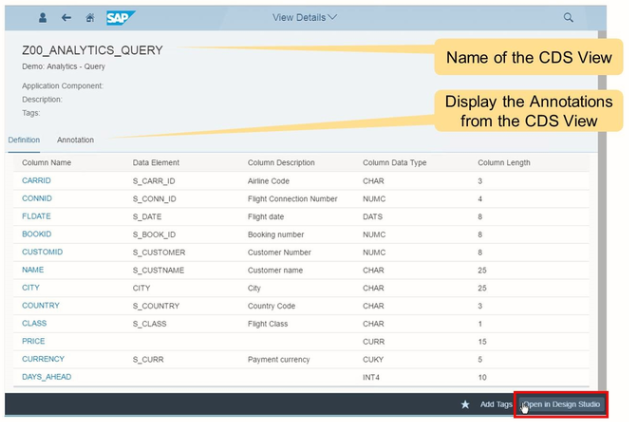Image resolution: width=629 pixels, height=422 pixels.
Task: Switch to the Annotation tab
Action: pyautogui.click(x=75, y=140)
